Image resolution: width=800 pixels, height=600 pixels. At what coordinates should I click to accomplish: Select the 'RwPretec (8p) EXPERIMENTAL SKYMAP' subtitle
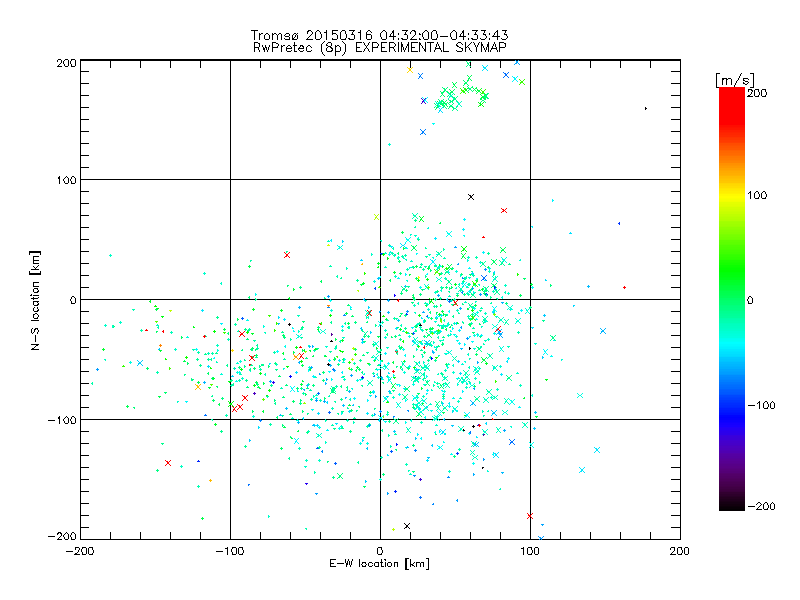pos(380,47)
